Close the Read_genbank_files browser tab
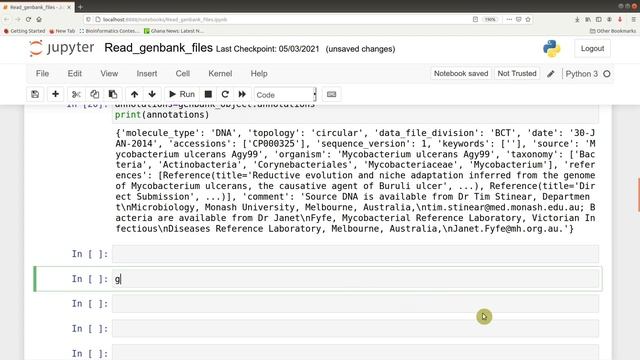The width and height of the screenshot is (640, 360). pyautogui.click(x=69, y=7)
